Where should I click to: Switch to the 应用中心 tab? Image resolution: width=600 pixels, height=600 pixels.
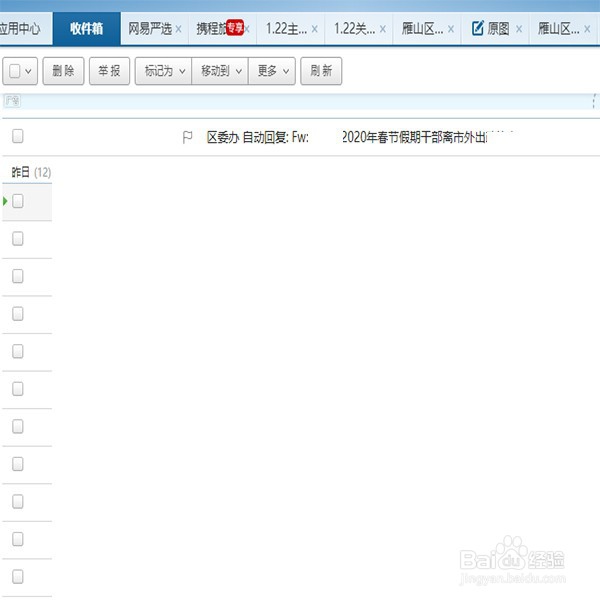click(25, 29)
